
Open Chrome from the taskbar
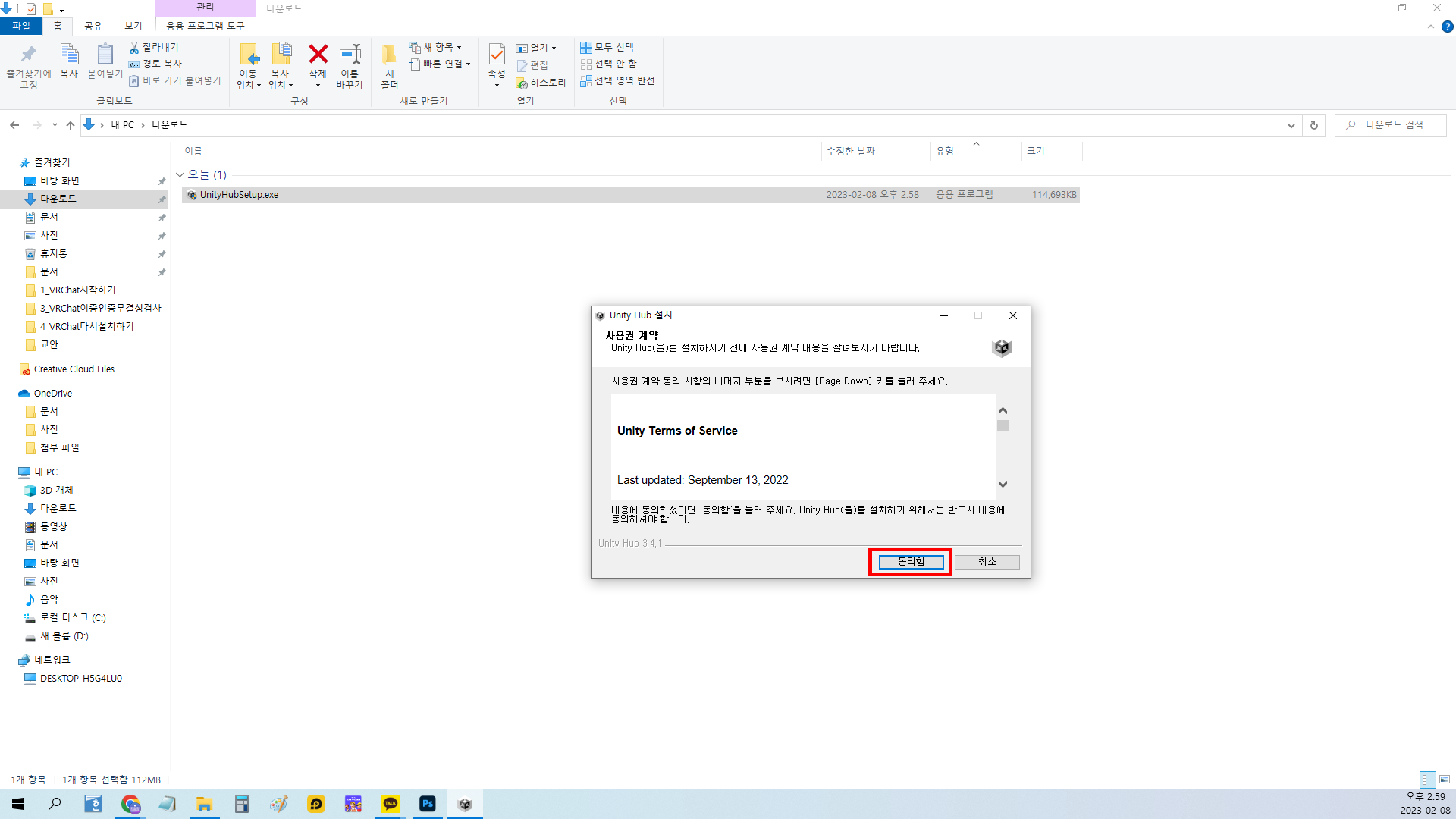click(130, 804)
